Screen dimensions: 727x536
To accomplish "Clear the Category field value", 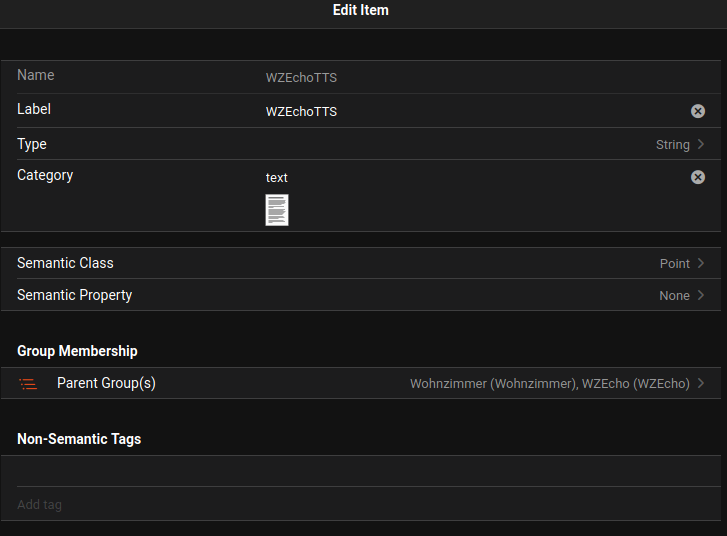I will pos(698,177).
